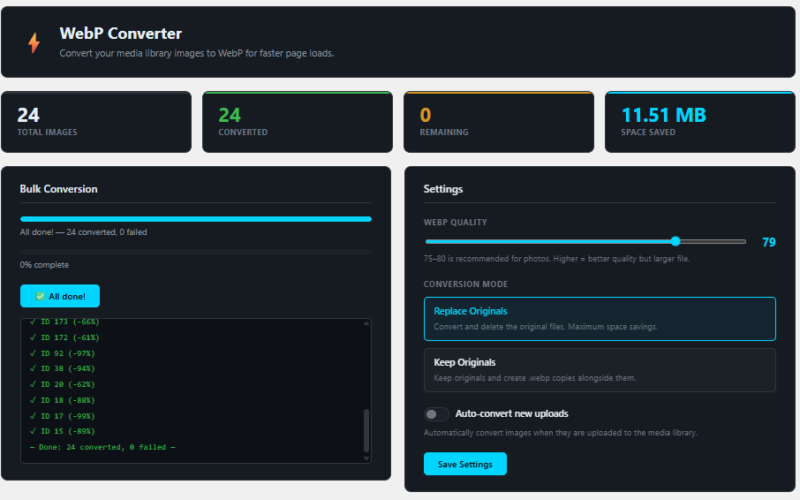
Task: Click the 75–80 recommended quality hint text
Action: [x=556, y=259]
